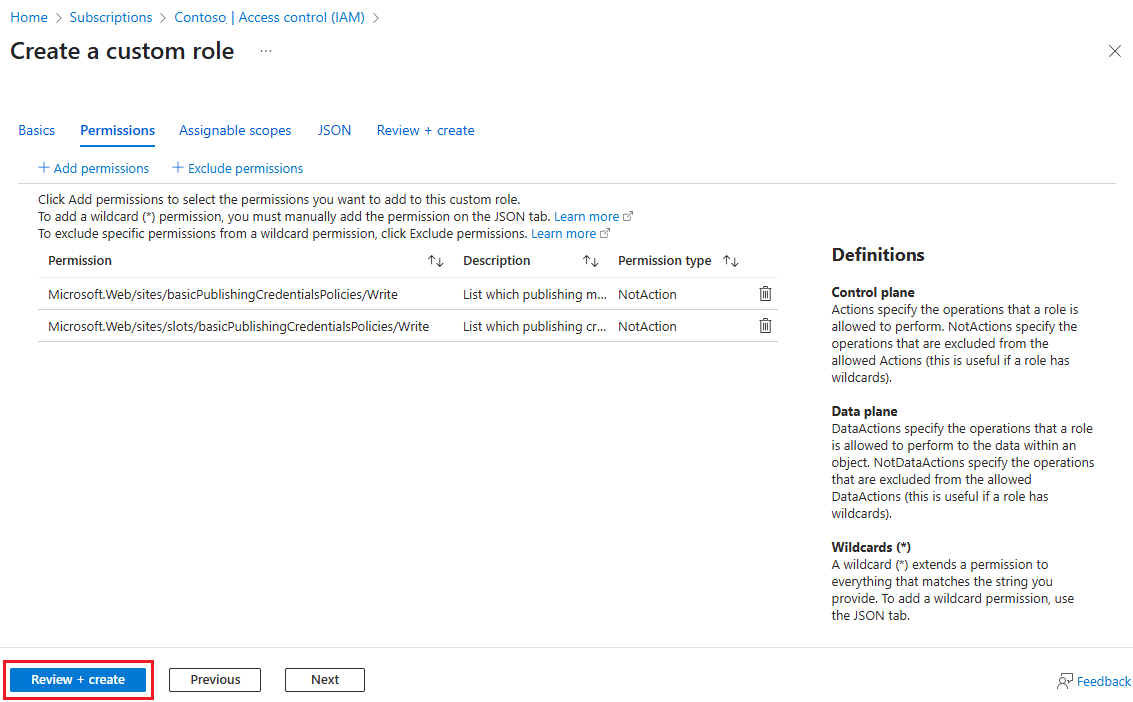Screen dimensions: 1133x702
Task: Delete the slots basicPublishingCredentialsPolicies permission
Action: point(765,325)
